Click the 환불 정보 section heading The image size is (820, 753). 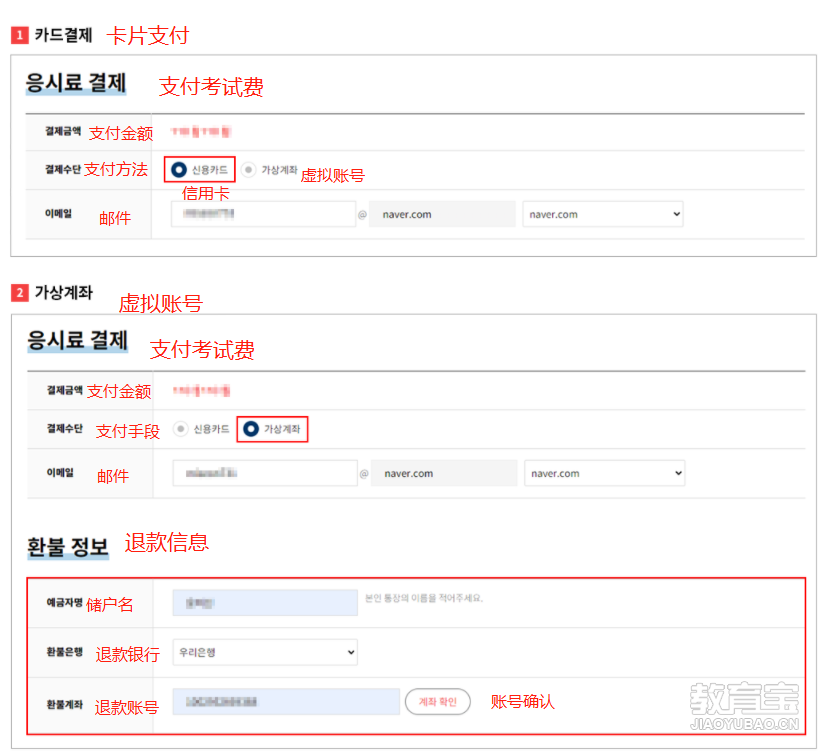[67, 546]
